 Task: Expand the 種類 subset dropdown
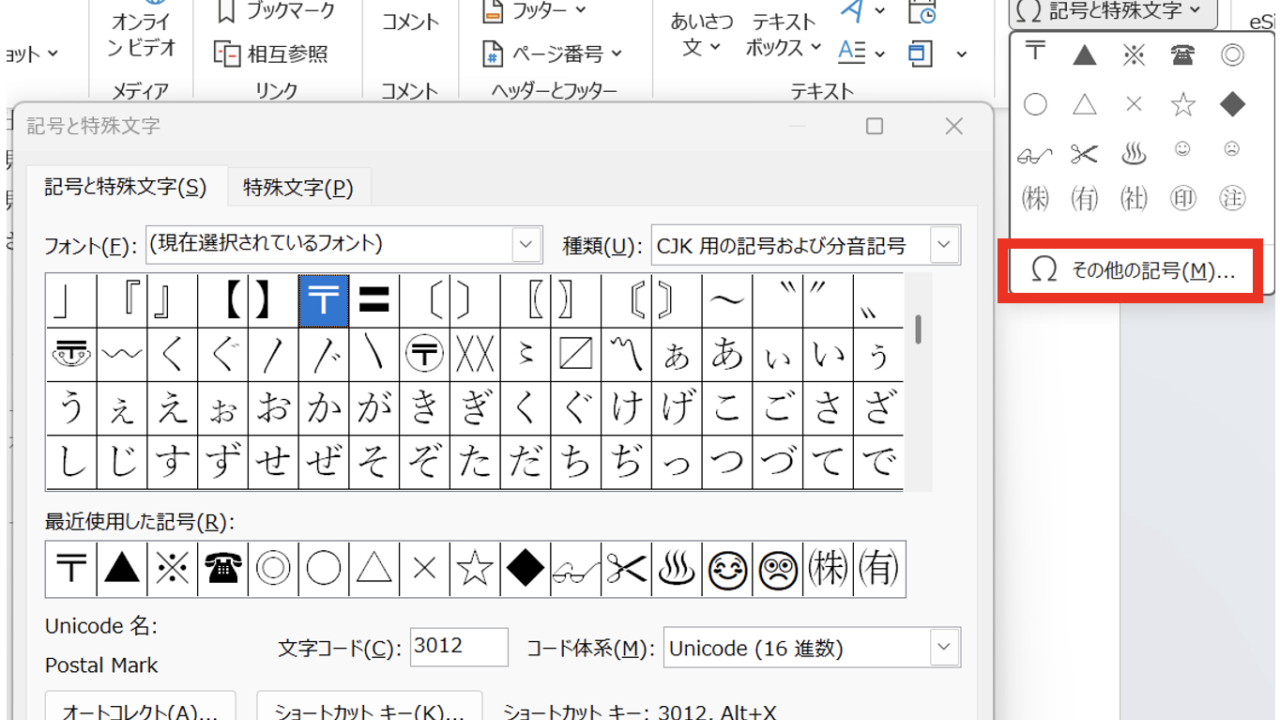coord(943,245)
